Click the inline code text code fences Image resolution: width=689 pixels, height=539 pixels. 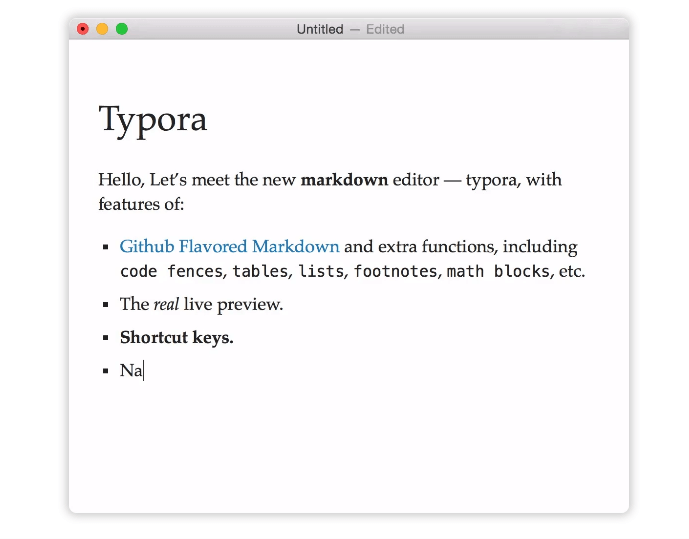click(171, 271)
